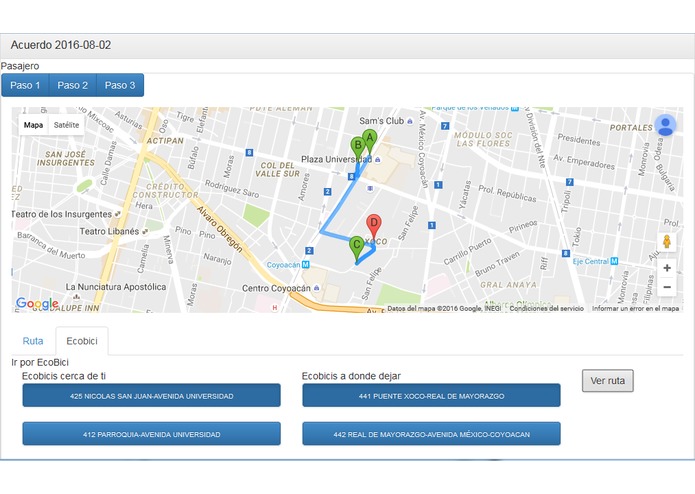Screen dimensions: 695x494
Task: Choose 425 Nicolas San Juan-Avenida Universidad station
Action: point(152,396)
